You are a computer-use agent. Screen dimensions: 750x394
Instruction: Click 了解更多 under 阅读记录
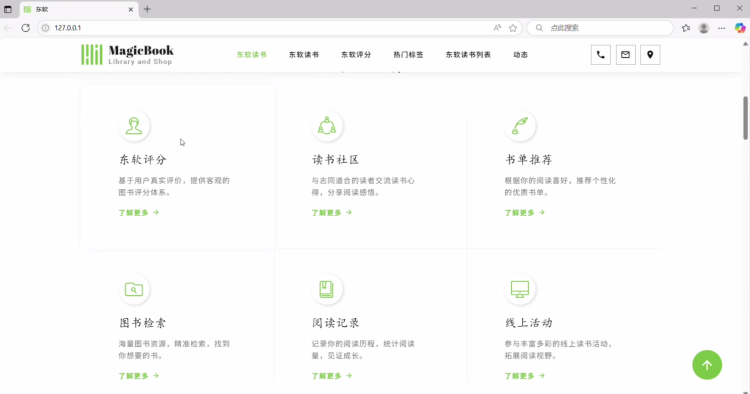click(x=331, y=376)
